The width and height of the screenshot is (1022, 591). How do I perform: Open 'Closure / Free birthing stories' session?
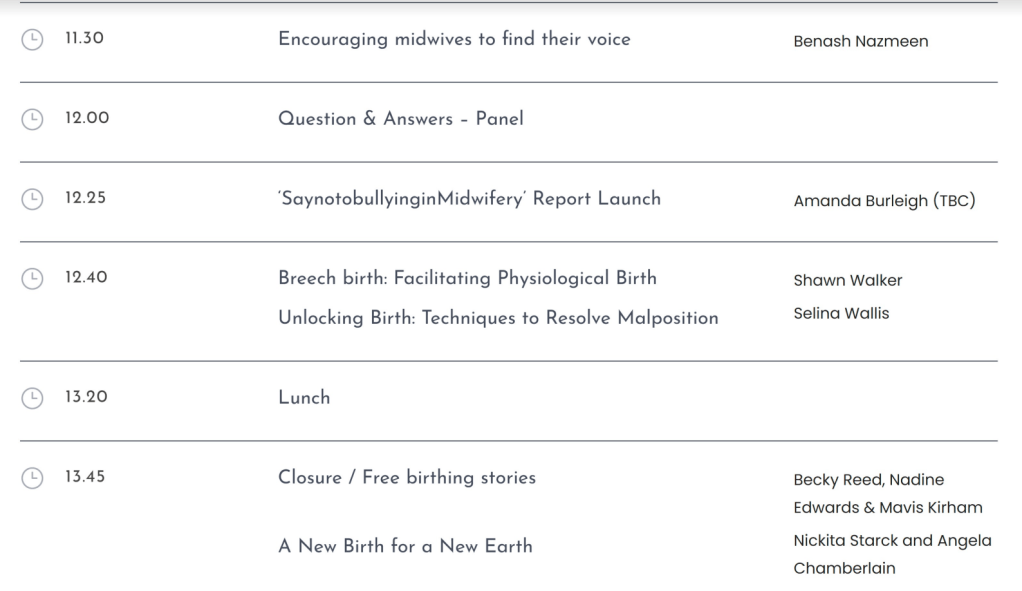pos(406,477)
